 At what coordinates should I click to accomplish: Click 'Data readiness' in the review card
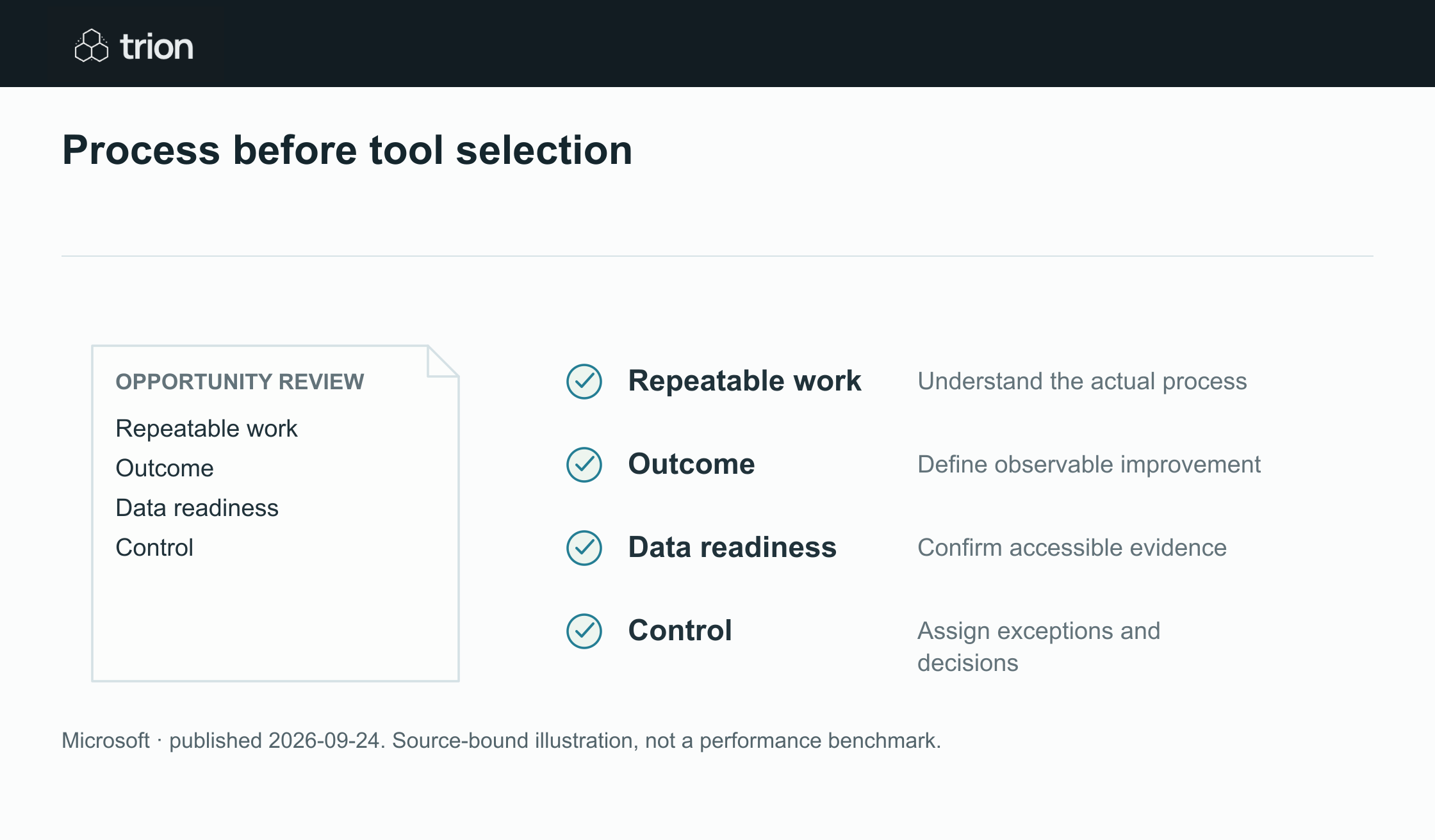point(197,508)
